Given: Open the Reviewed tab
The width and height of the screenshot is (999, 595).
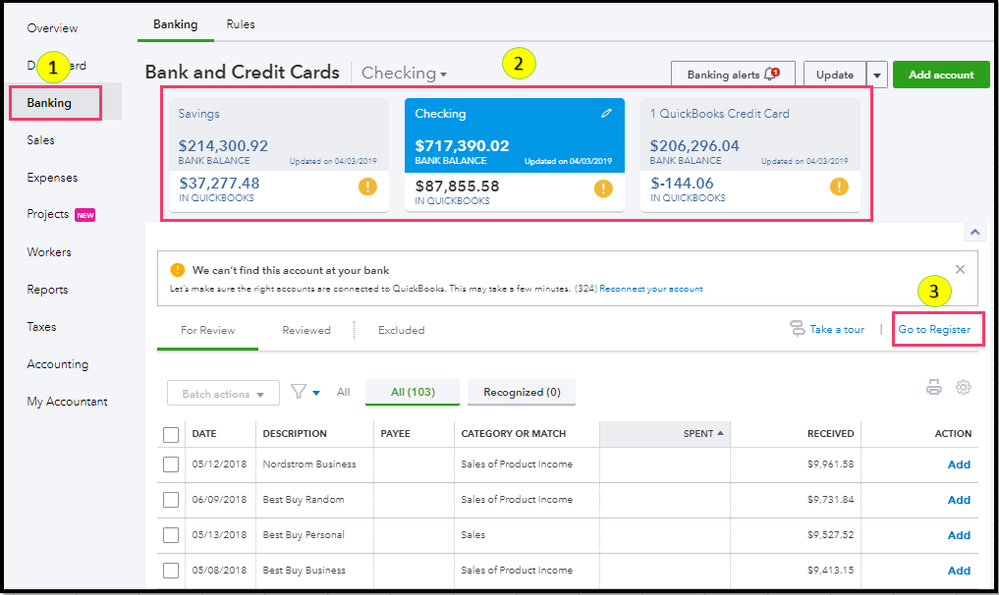Looking at the screenshot, I should pyautogui.click(x=306, y=330).
